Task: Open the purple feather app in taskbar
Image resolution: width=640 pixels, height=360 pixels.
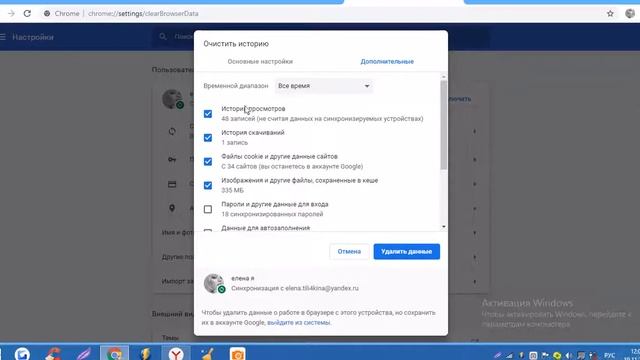Action: [x=84, y=353]
